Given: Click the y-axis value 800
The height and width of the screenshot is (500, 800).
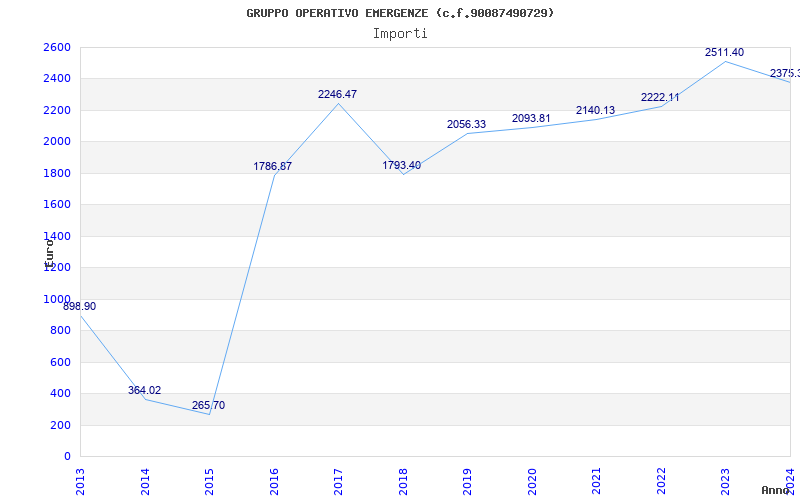Looking at the screenshot, I should point(60,331).
